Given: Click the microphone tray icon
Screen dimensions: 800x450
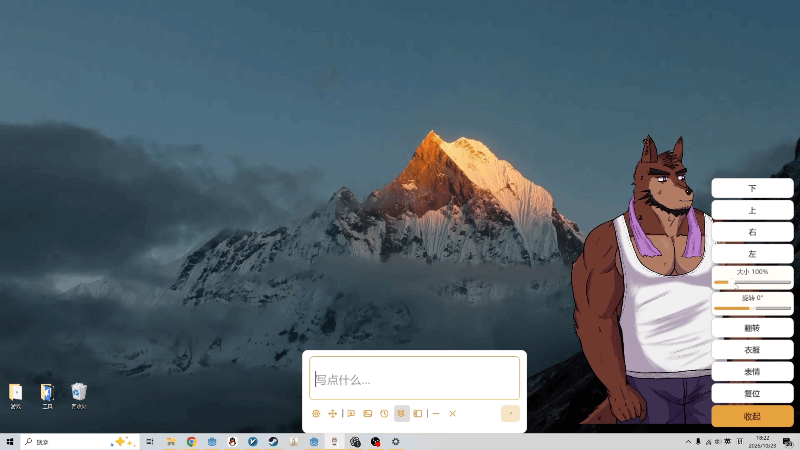Looking at the screenshot, I should tap(698, 442).
